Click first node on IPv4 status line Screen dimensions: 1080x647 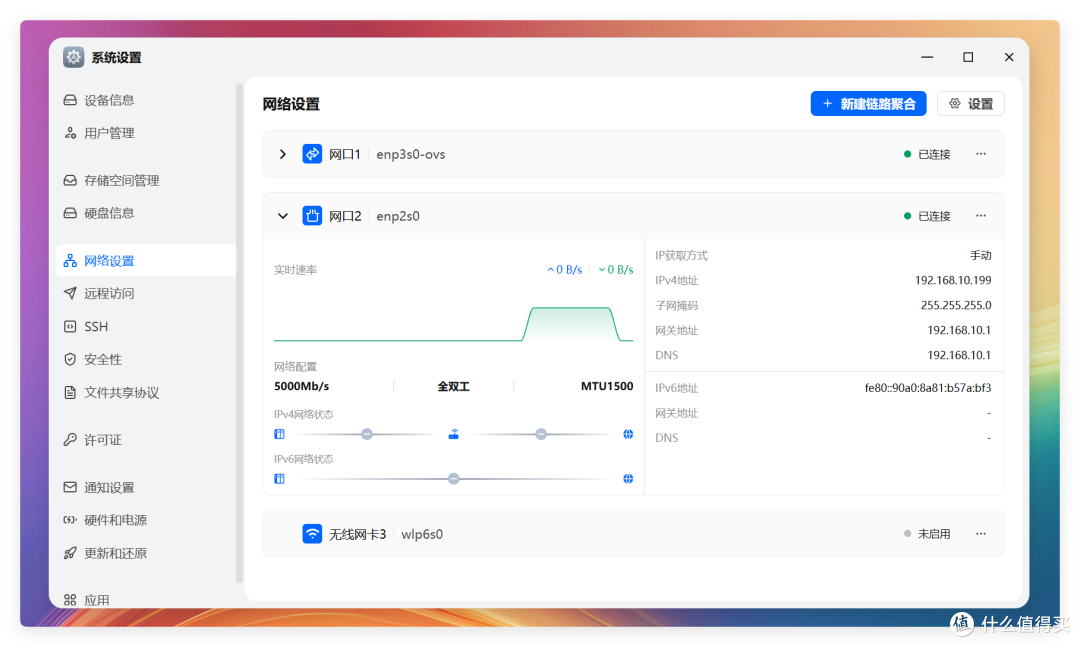(x=367, y=434)
